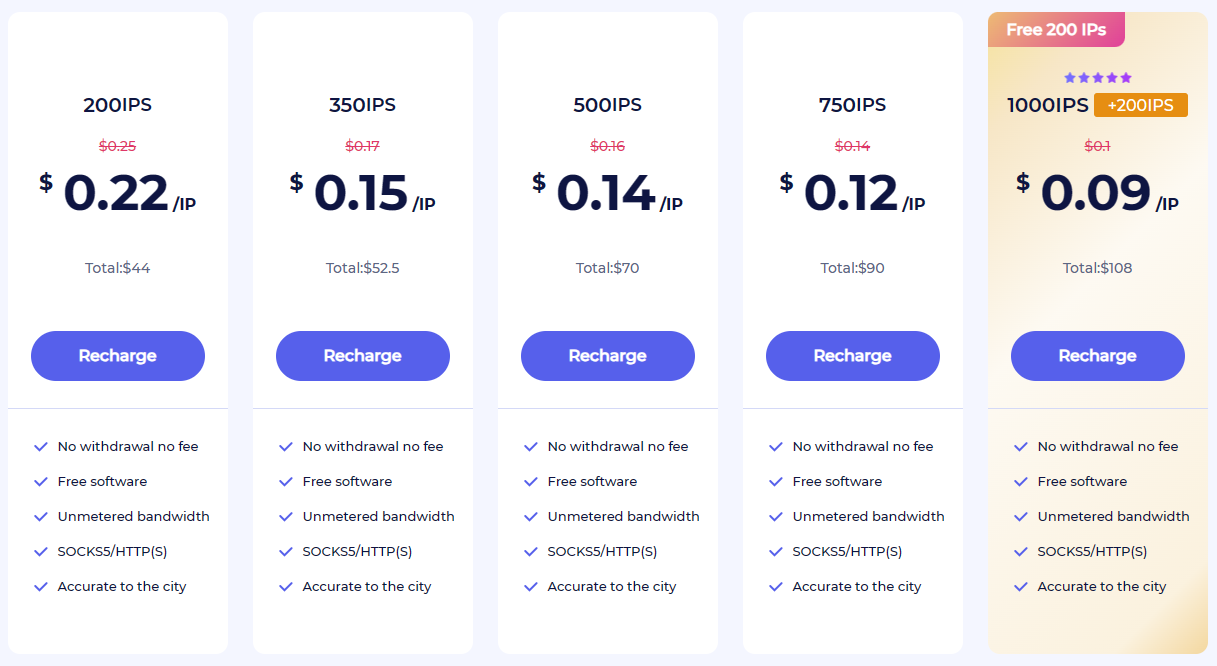
Task: Click checkmark beside Free software in 1000IPS card
Action: coord(1021,482)
